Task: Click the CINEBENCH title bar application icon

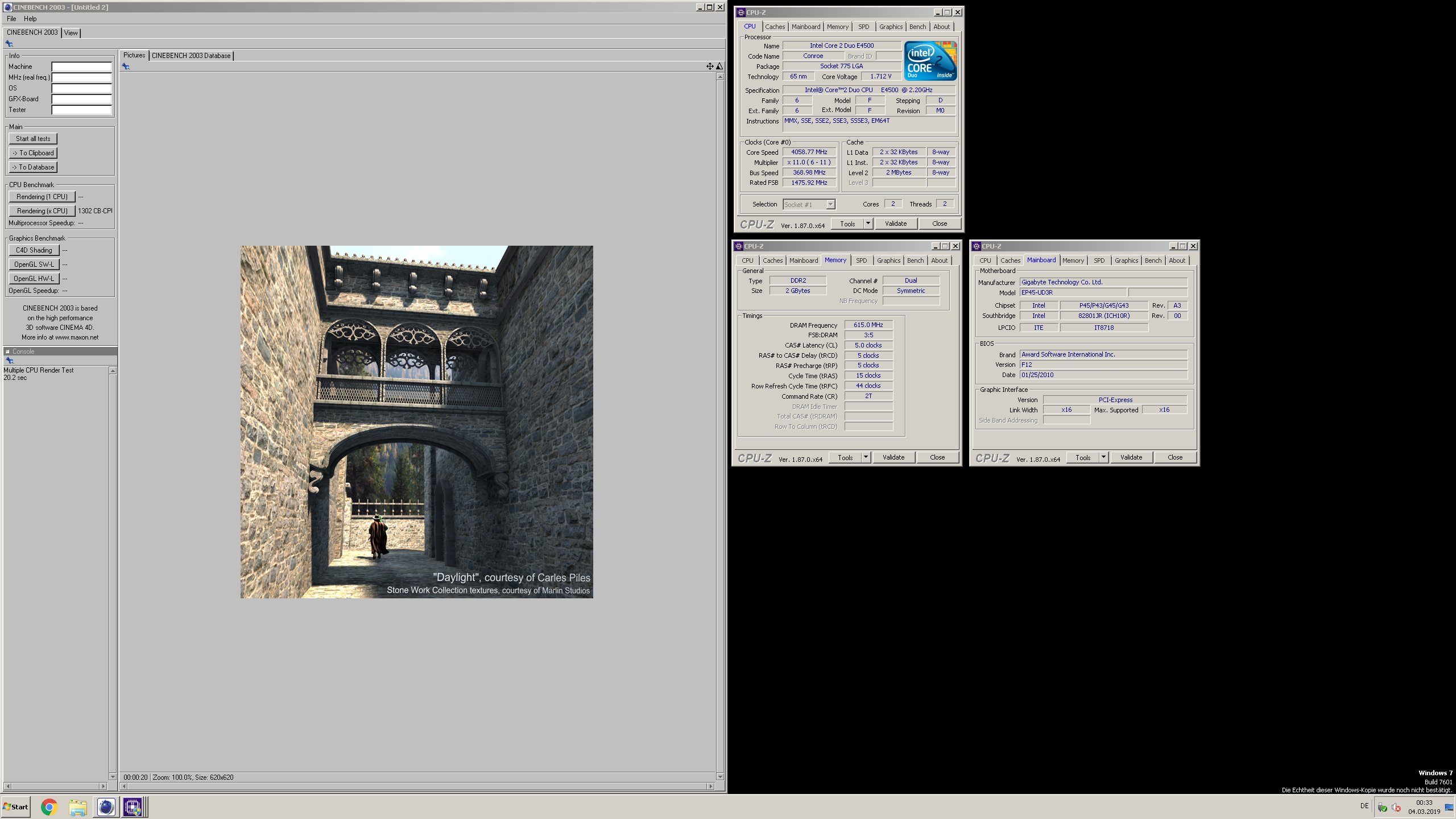Action: (7, 7)
